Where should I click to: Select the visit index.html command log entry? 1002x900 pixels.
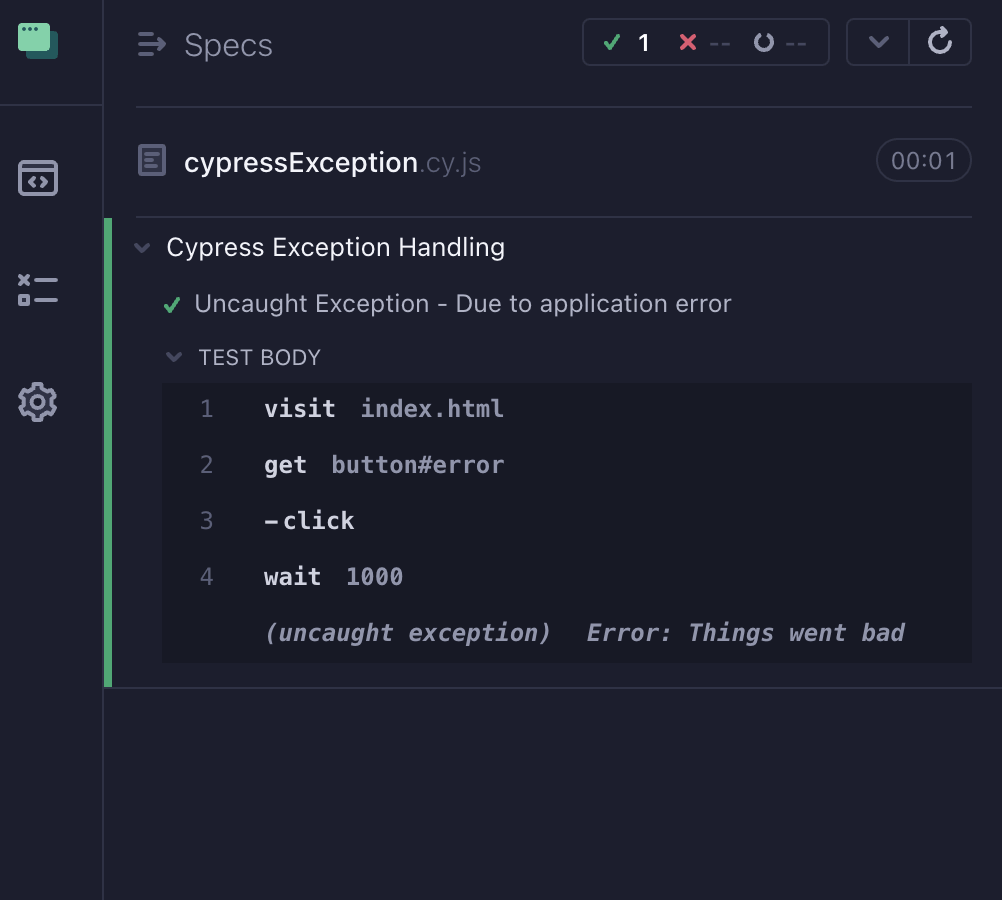(x=383, y=408)
